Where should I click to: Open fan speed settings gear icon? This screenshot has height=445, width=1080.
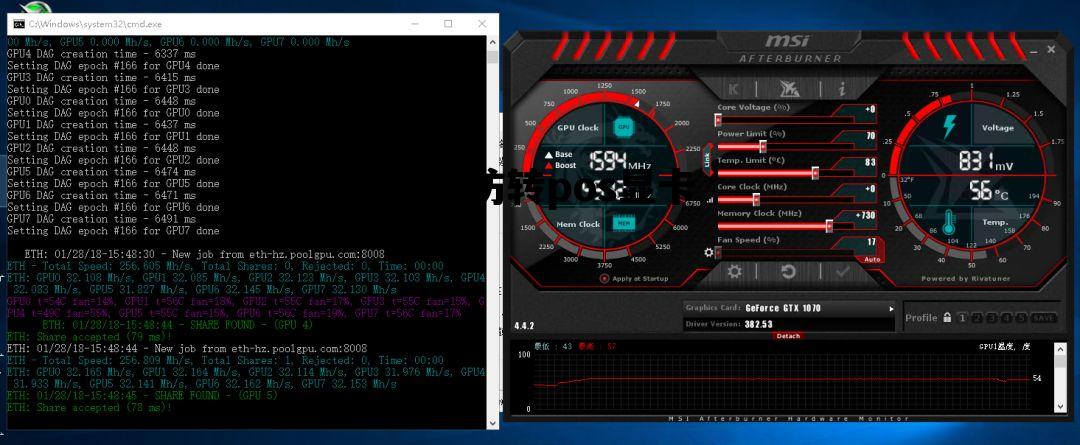pos(709,252)
